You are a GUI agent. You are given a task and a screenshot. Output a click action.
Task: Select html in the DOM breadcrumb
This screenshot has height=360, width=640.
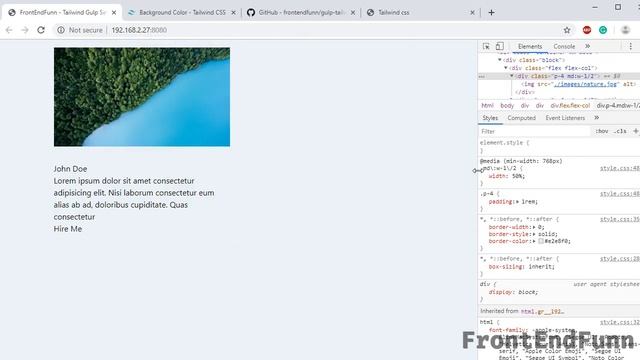click(x=487, y=105)
